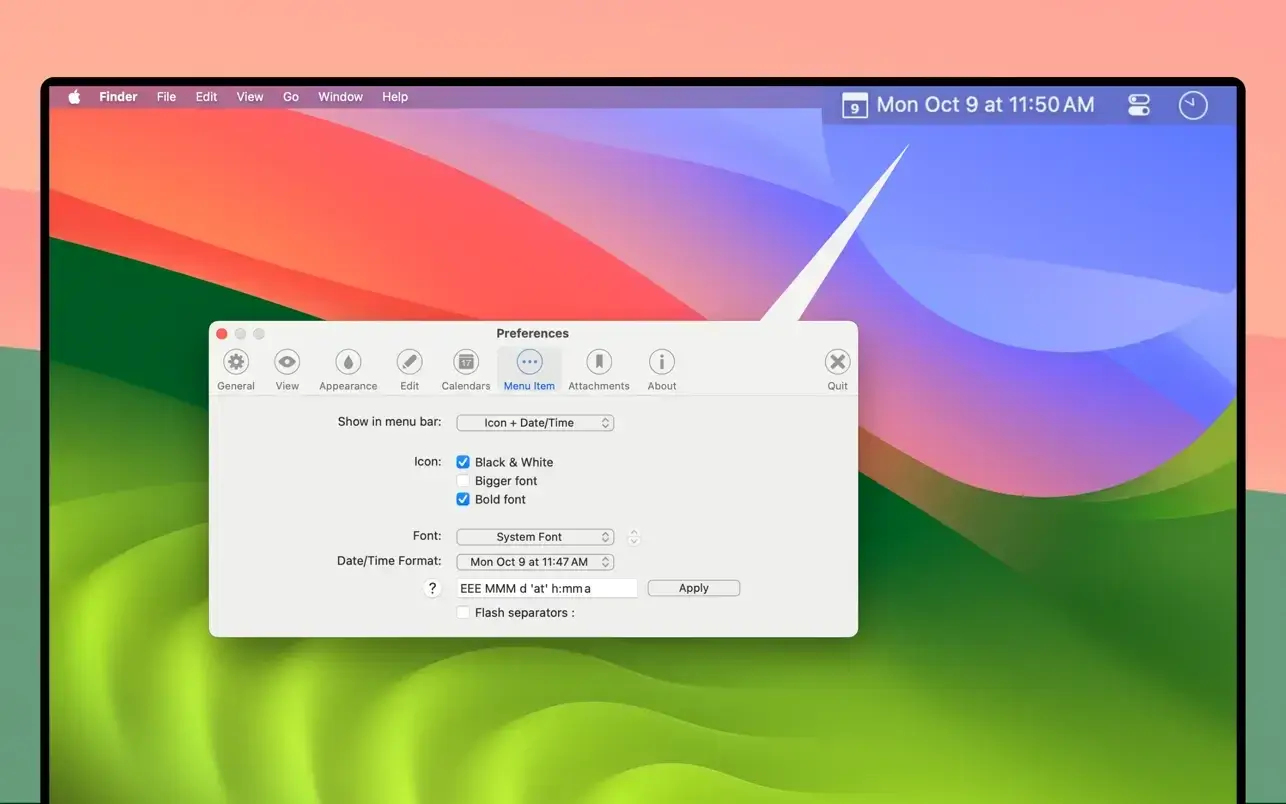
Task: Open the Font selection dropdown
Action: pos(534,535)
